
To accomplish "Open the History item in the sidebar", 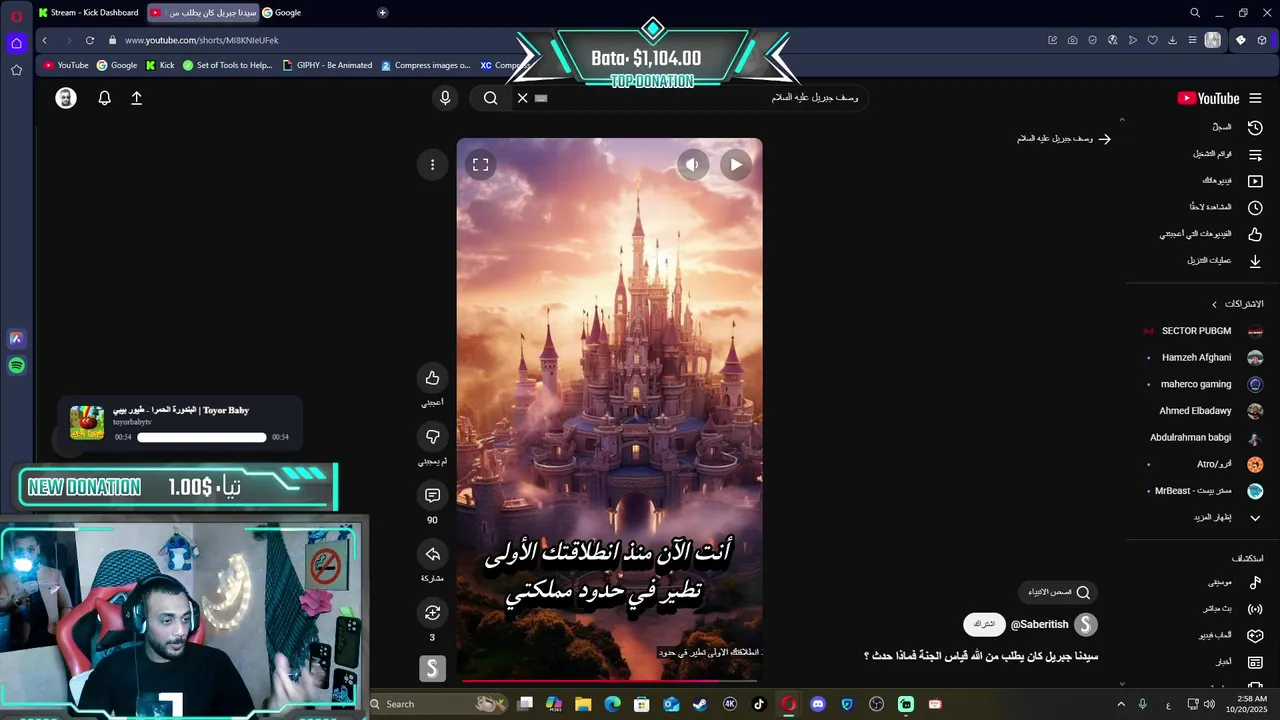I will 1237,127.
